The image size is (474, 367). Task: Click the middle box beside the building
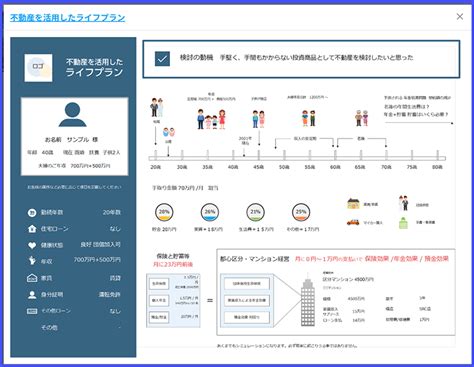coord(247,300)
